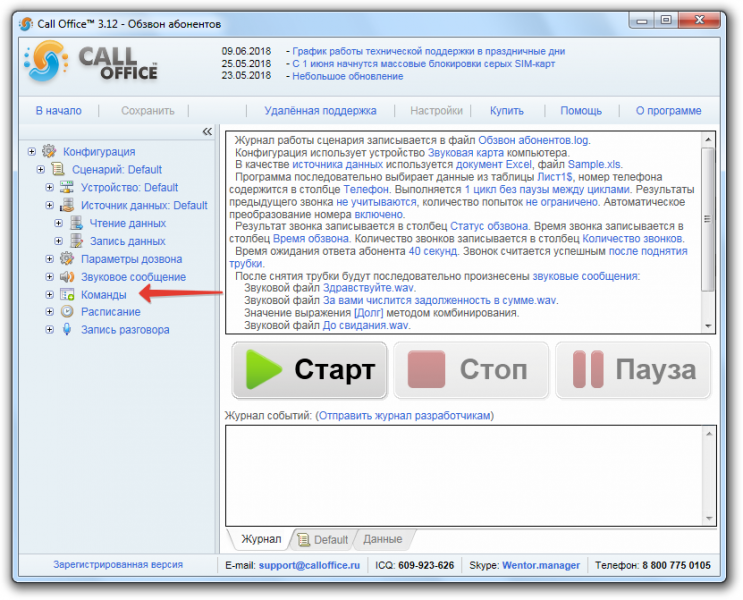Viewport: 743px width, 600px height.
Task: Open the Небольшое обновление news link
Action: tap(347, 76)
